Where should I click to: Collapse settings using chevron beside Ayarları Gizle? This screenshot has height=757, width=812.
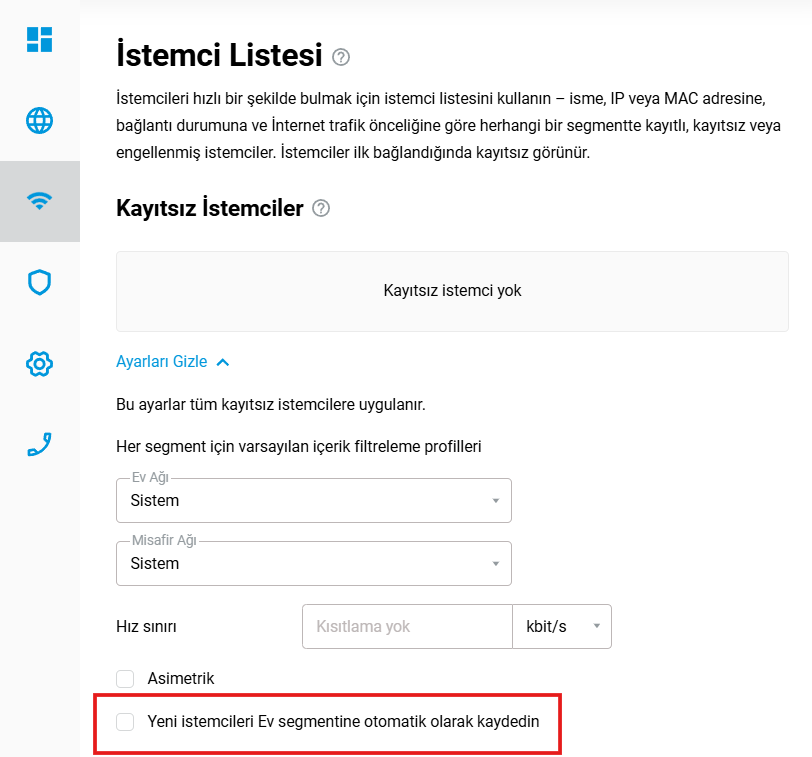(223, 362)
